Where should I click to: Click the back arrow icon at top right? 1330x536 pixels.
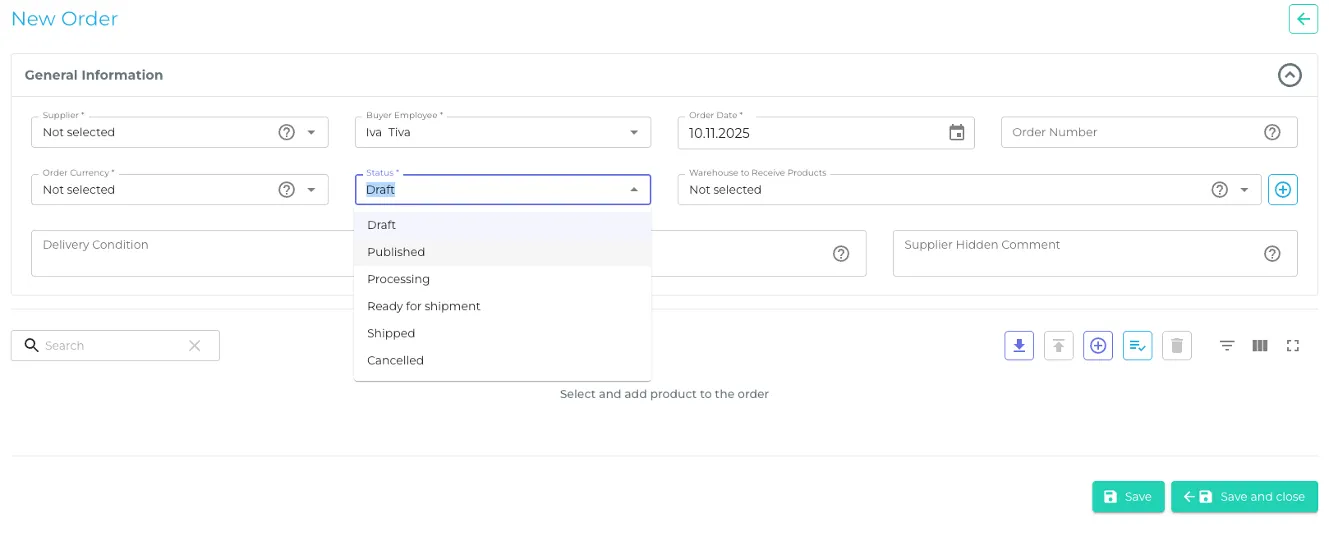[1303, 19]
